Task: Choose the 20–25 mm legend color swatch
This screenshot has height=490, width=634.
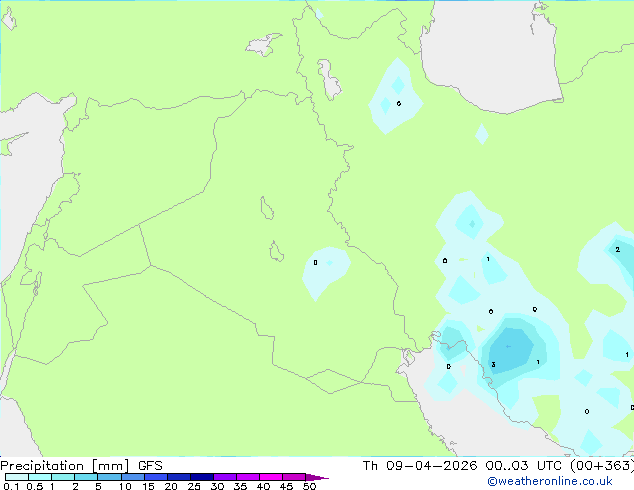Action: [x=179, y=477]
